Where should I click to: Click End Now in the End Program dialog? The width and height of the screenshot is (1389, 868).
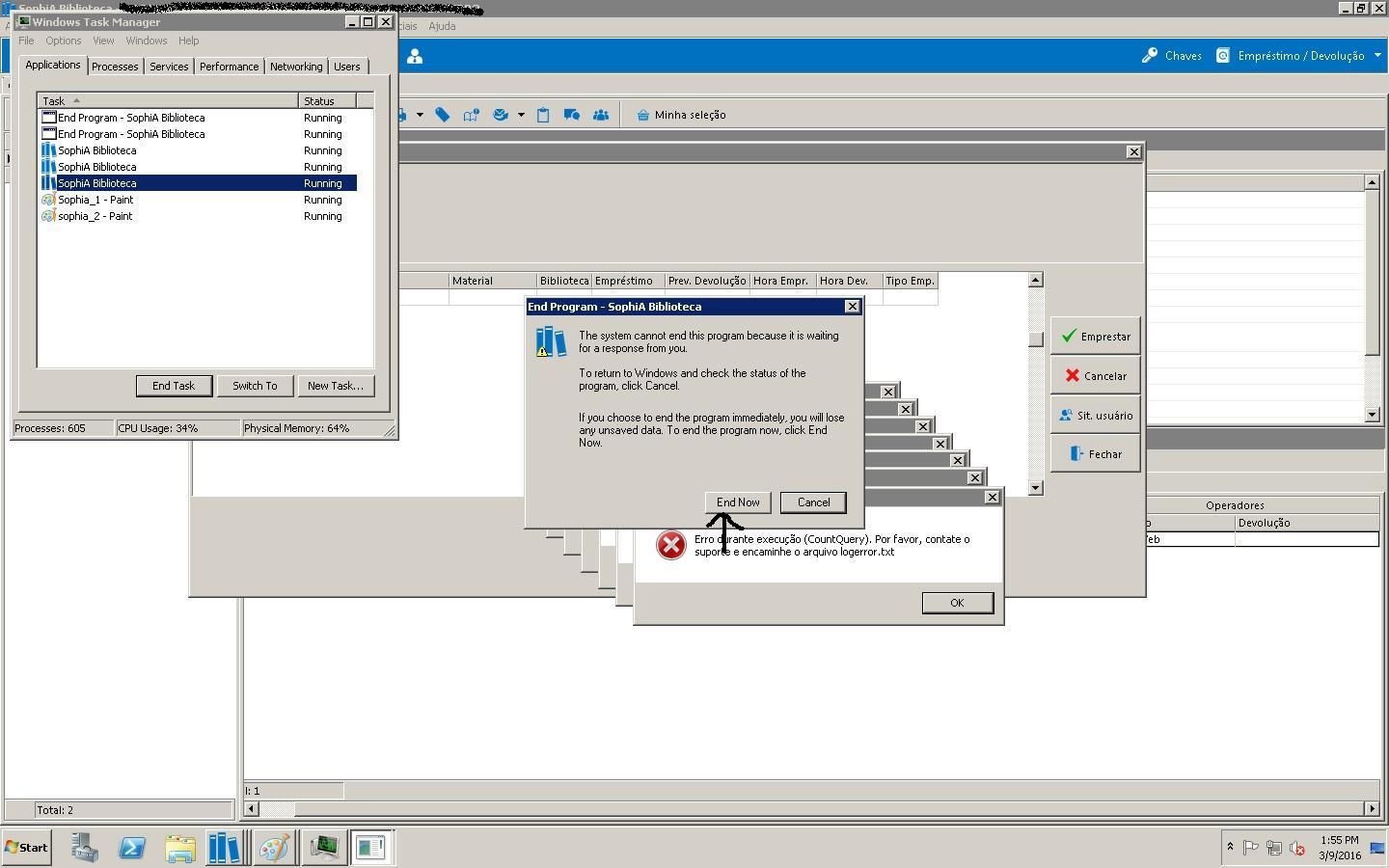pyautogui.click(x=738, y=502)
